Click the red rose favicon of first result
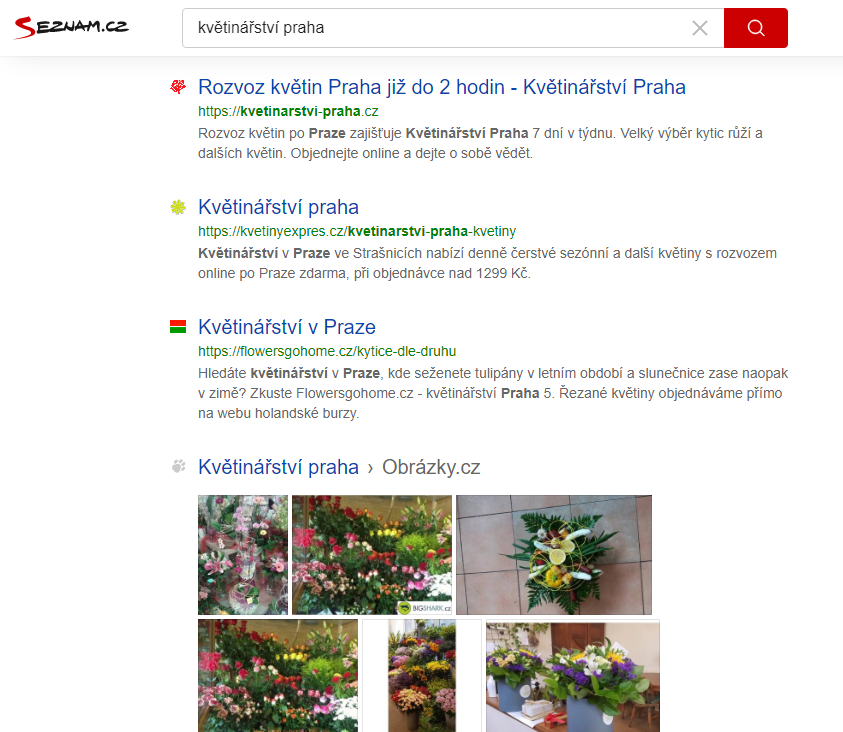 coord(178,87)
